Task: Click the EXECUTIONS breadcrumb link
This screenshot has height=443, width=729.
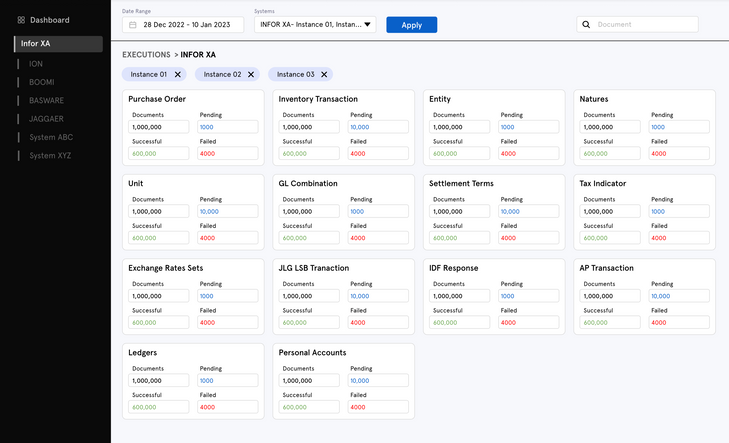Action: pyautogui.click(x=146, y=54)
